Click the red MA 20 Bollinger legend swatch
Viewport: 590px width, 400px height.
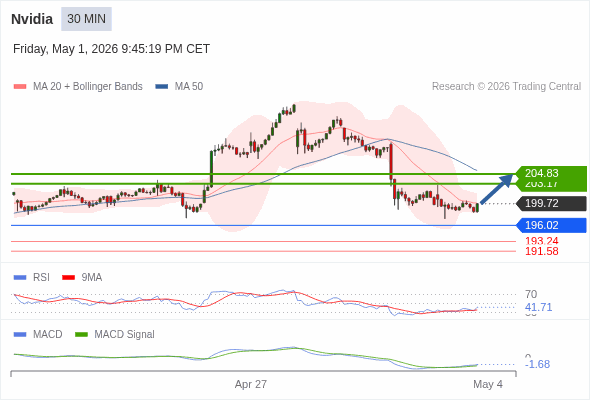(20, 87)
